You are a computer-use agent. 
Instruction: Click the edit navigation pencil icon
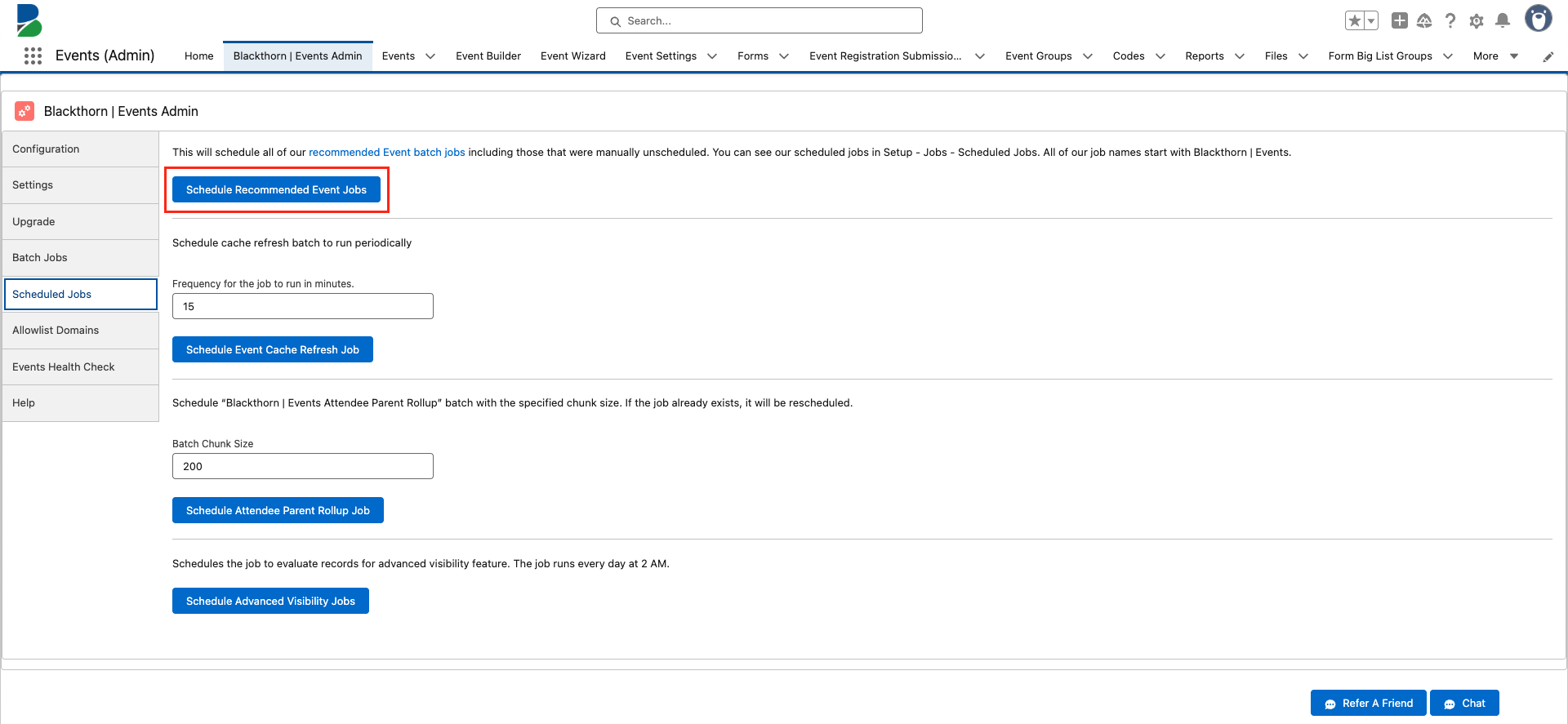click(1548, 56)
